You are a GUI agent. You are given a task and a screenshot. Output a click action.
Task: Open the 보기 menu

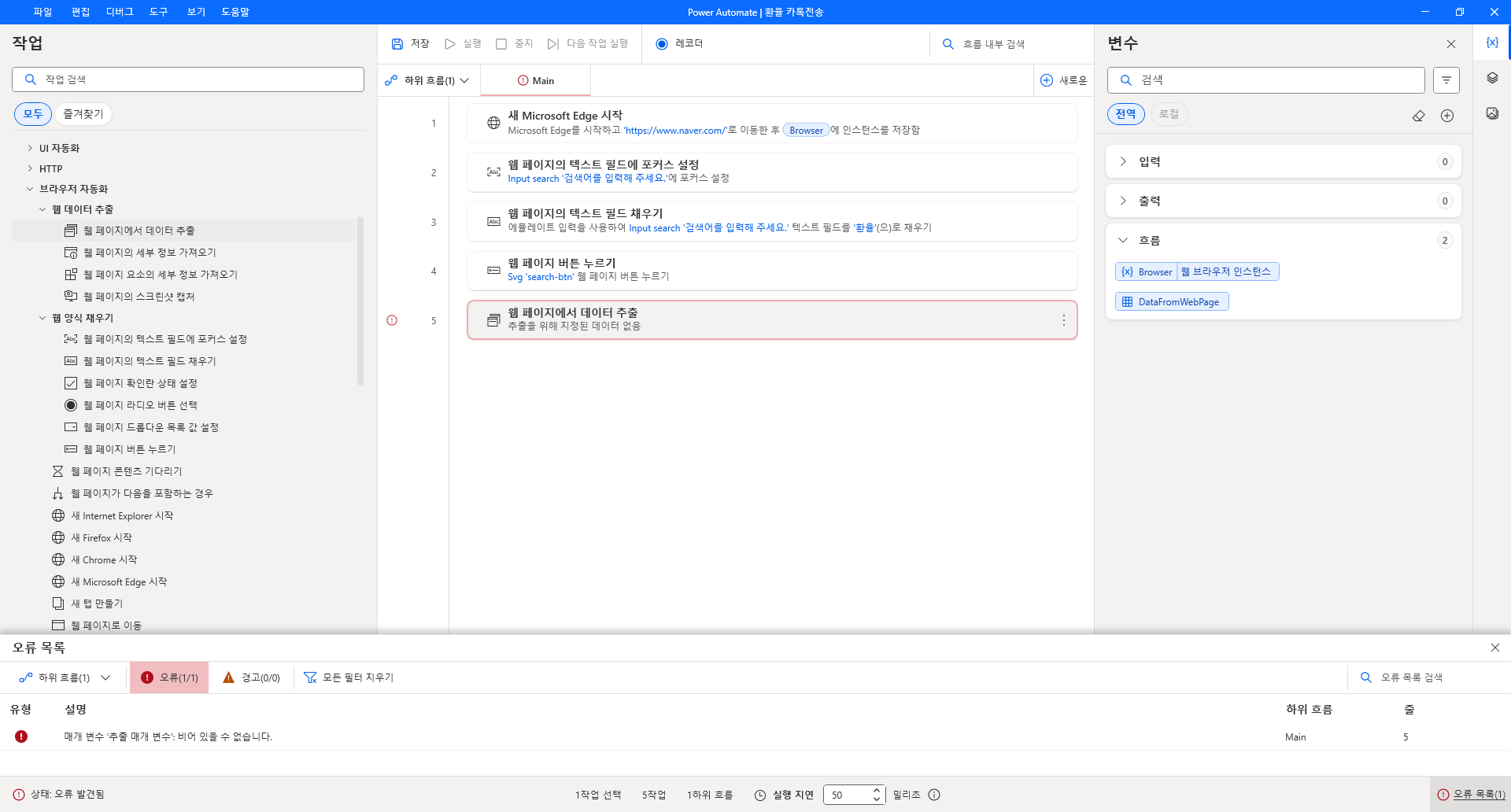coord(196,12)
